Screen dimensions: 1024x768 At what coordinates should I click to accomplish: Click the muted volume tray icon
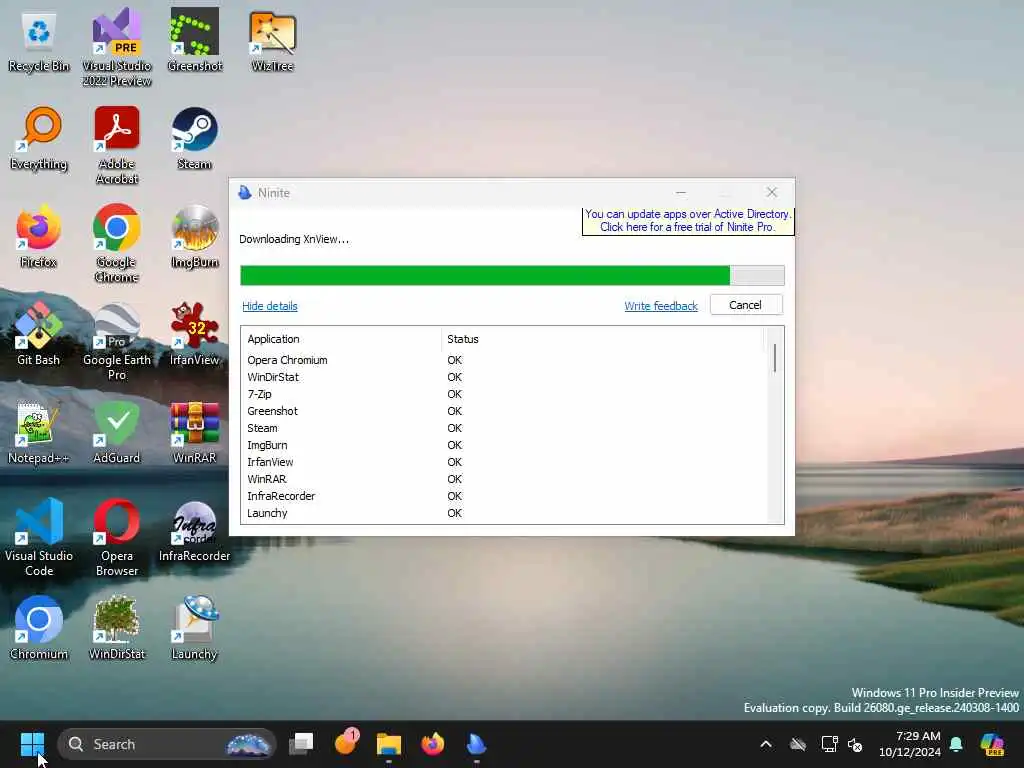click(855, 744)
